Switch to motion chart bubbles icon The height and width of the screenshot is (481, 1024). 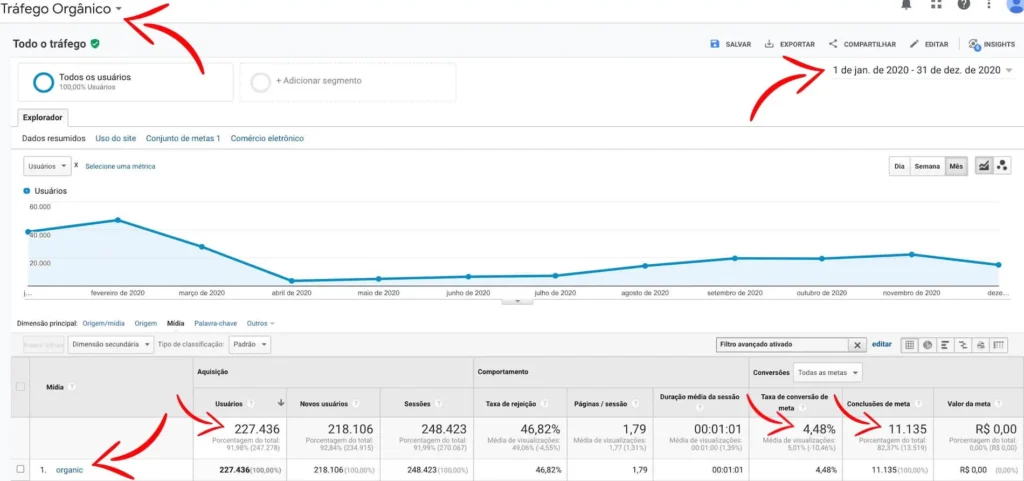1002,166
